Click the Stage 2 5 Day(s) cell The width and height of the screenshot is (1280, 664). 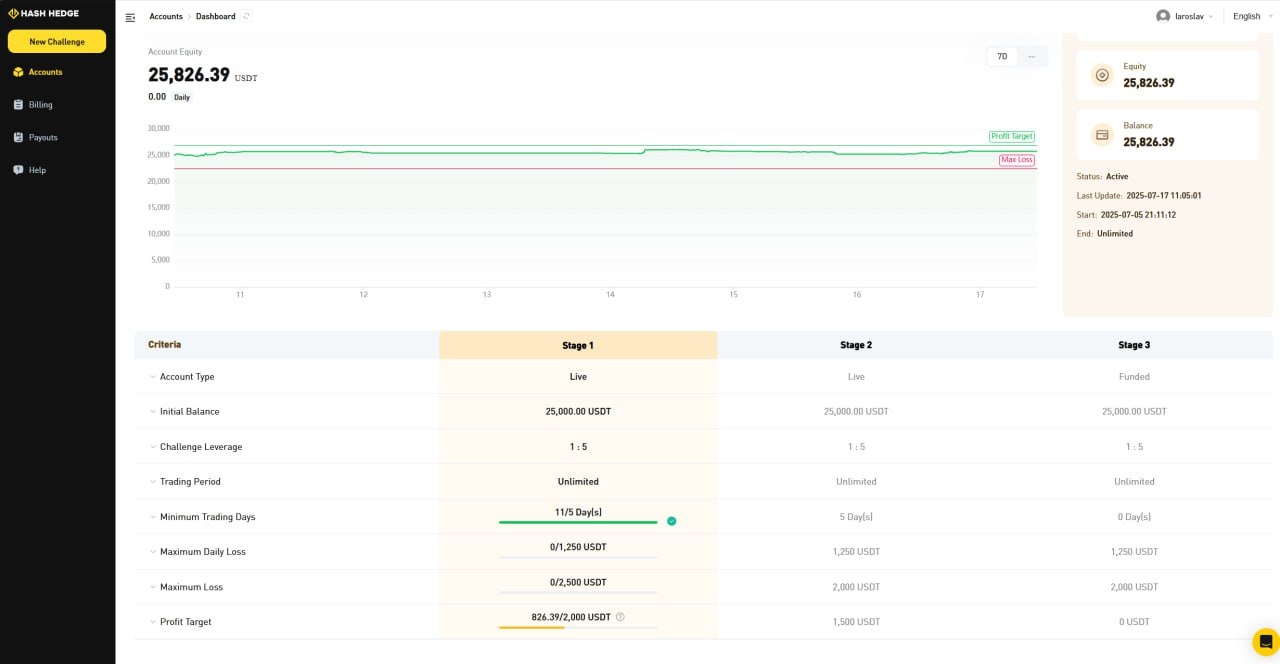tap(856, 517)
